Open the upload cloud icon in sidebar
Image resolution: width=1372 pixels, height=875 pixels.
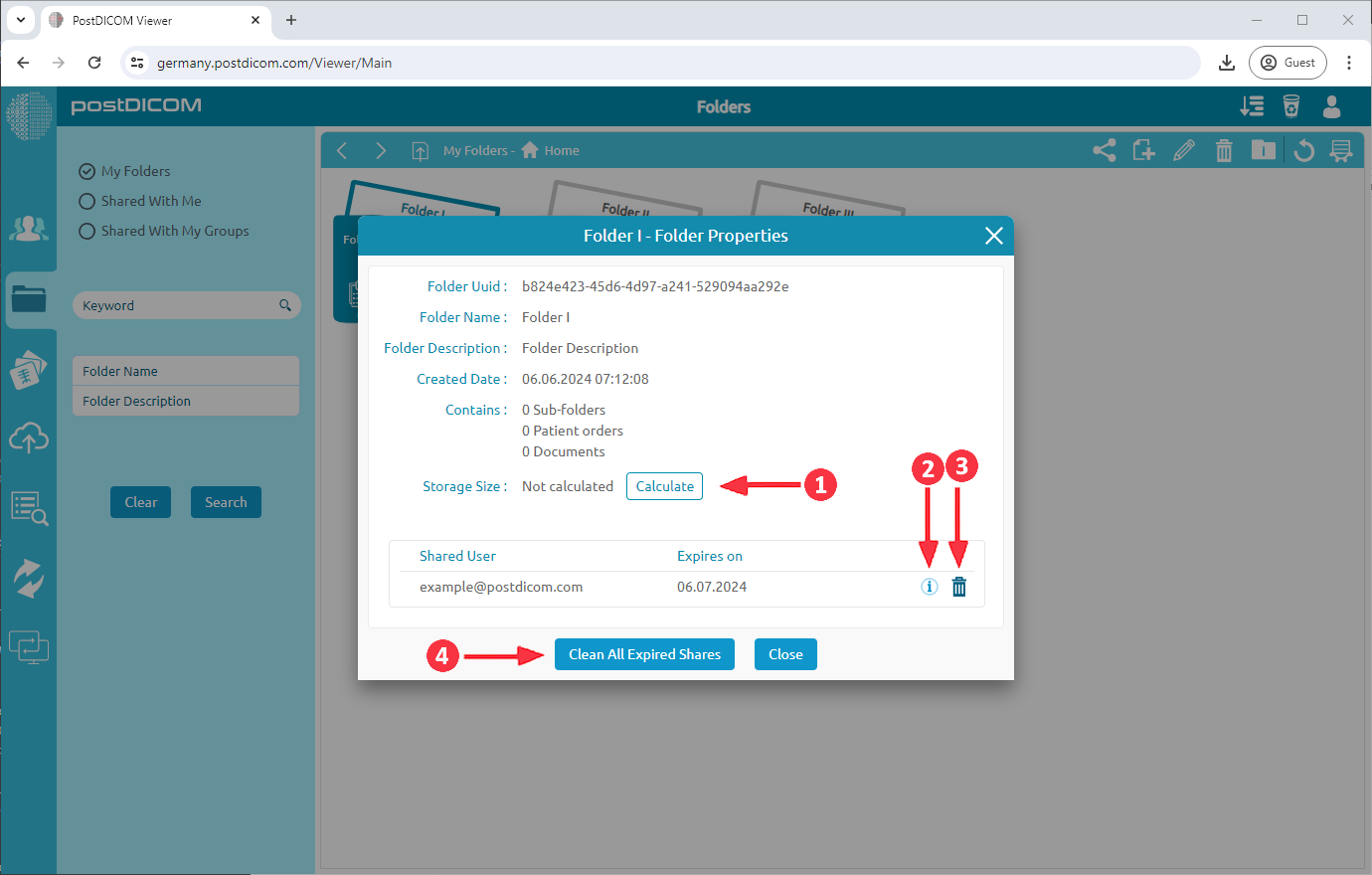click(x=29, y=437)
